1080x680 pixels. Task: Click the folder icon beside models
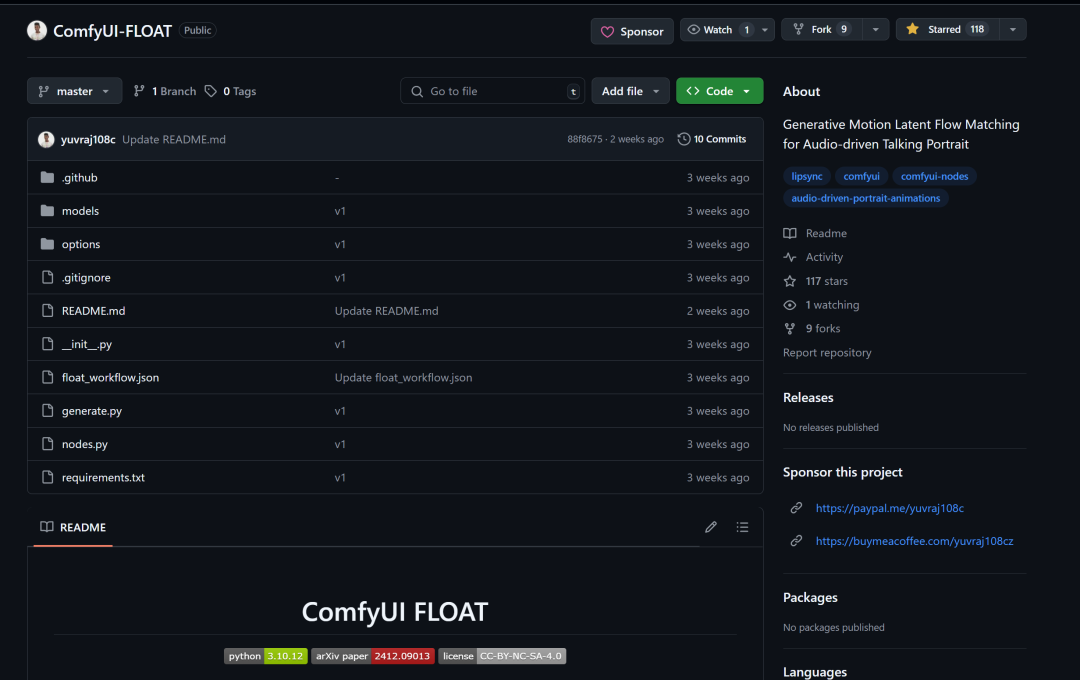[x=47, y=211]
